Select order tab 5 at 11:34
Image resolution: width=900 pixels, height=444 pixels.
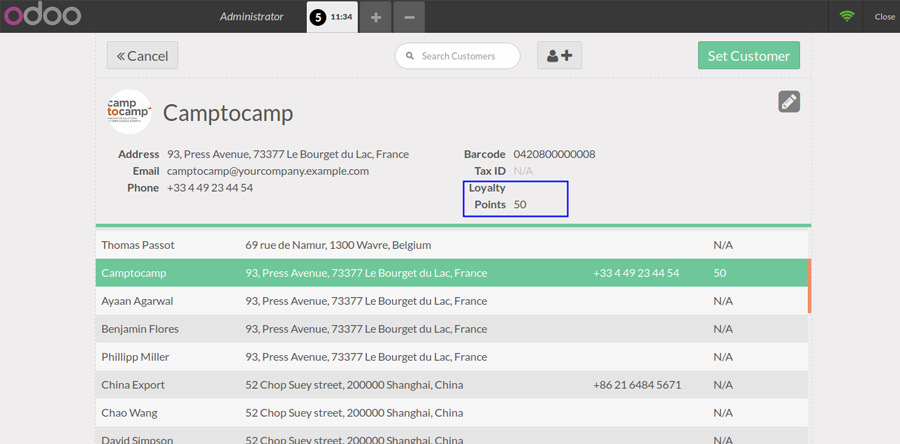click(332, 17)
